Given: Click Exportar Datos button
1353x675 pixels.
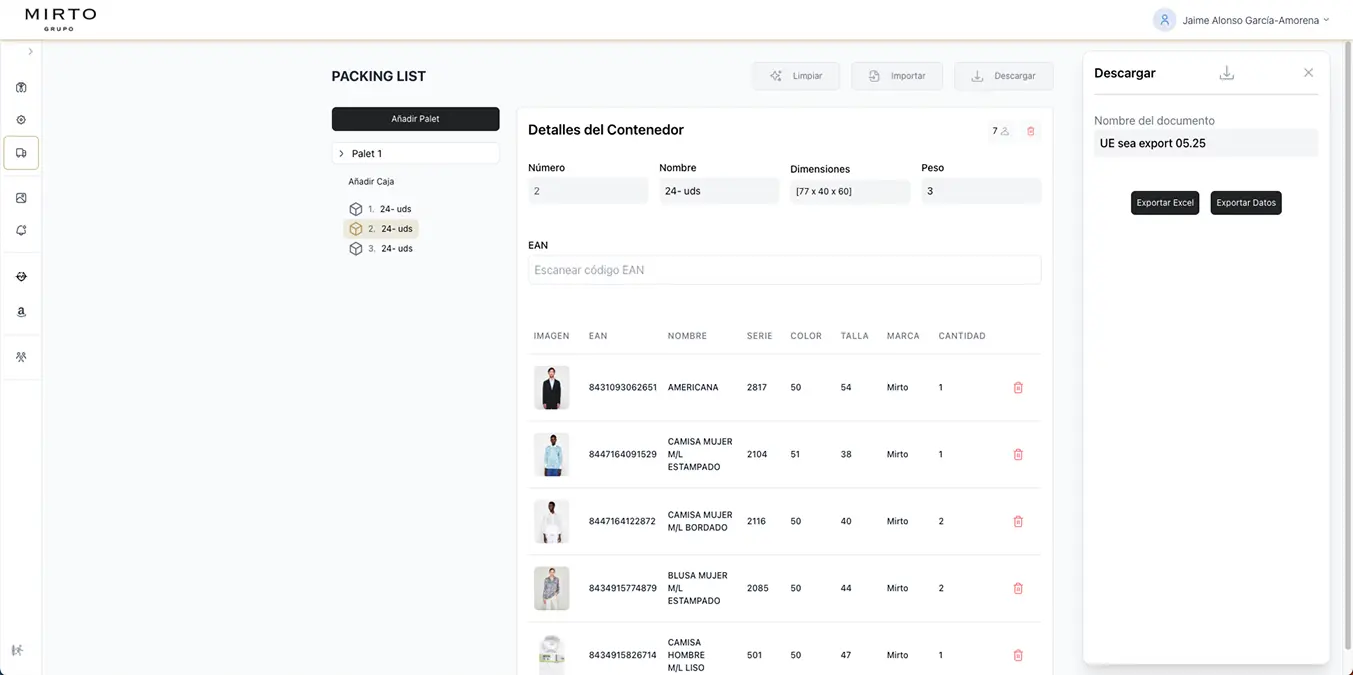Looking at the screenshot, I should (x=1246, y=203).
